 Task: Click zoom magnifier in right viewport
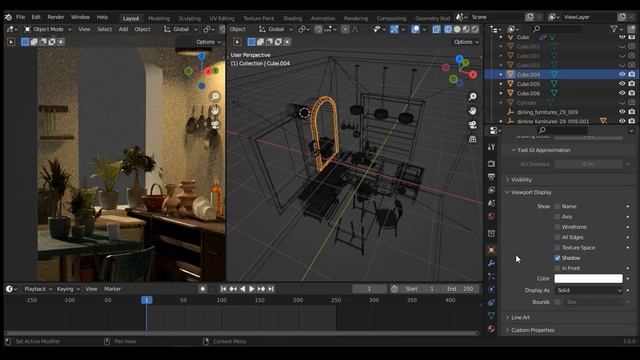pyautogui.click(x=473, y=97)
